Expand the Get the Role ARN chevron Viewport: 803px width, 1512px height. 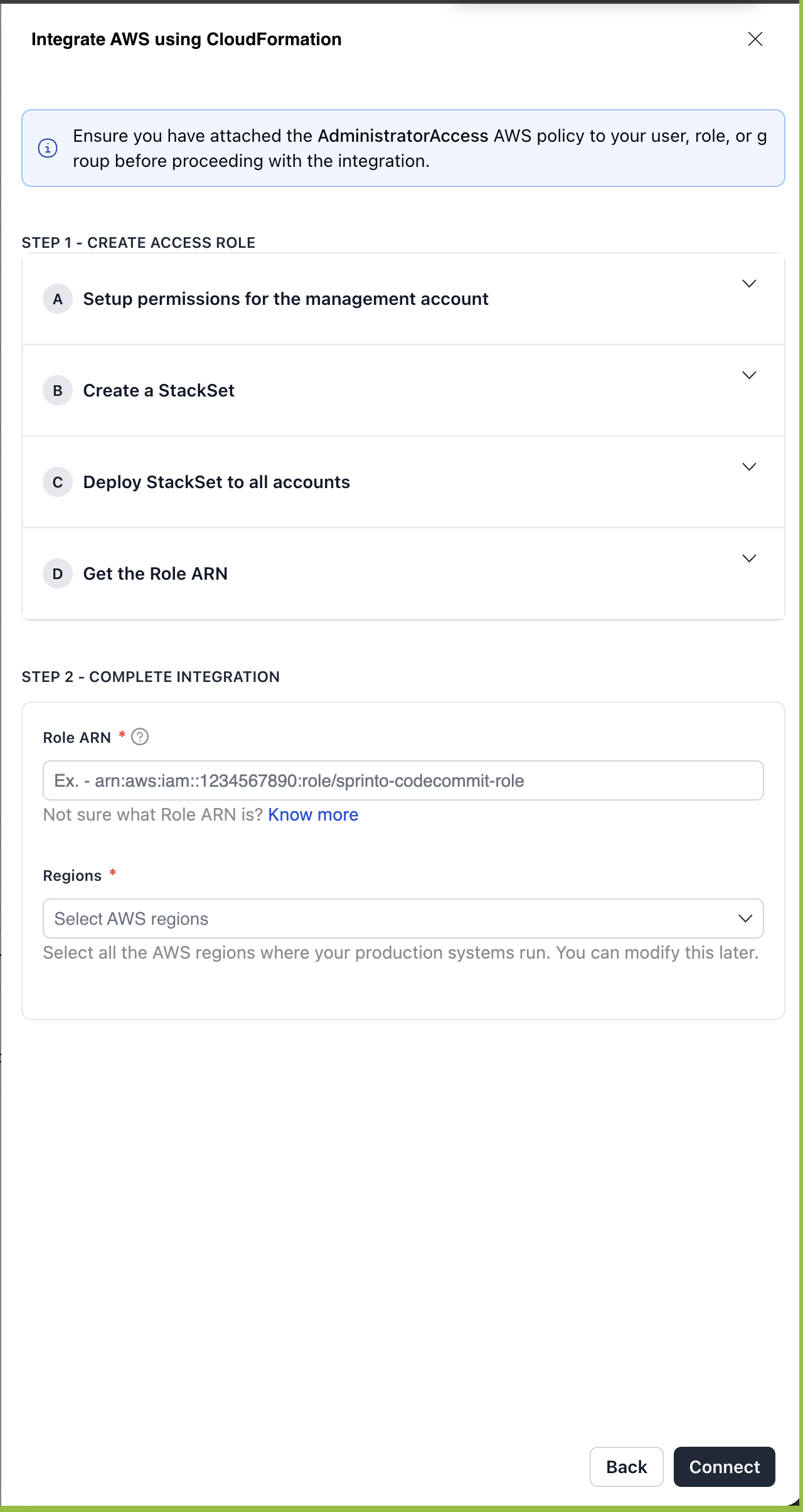(x=749, y=558)
